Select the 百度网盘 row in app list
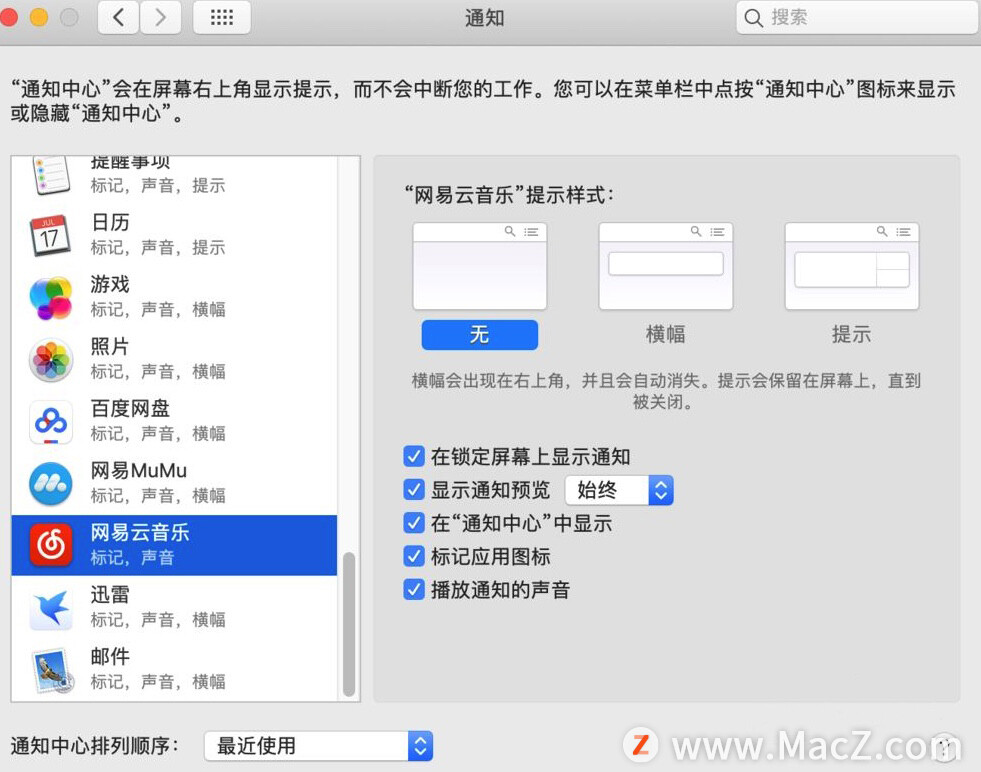981x772 pixels. click(175, 421)
